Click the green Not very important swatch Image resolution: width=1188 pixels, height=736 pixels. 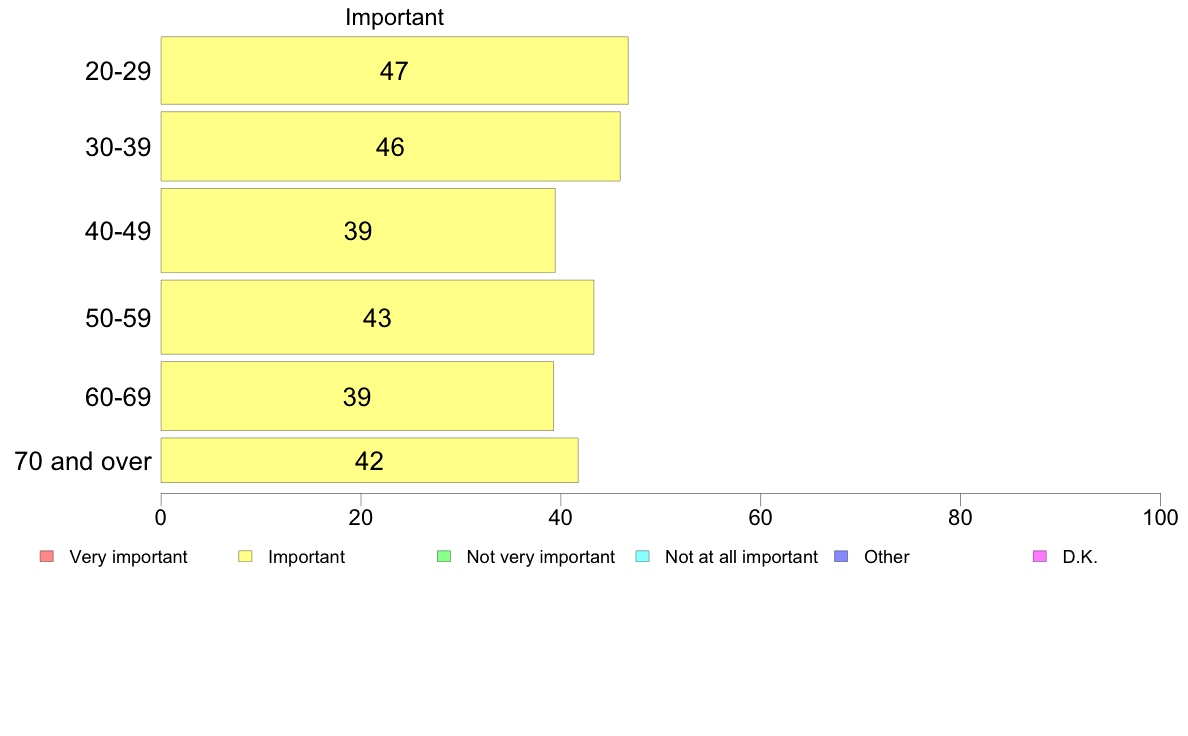click(444, 556)
